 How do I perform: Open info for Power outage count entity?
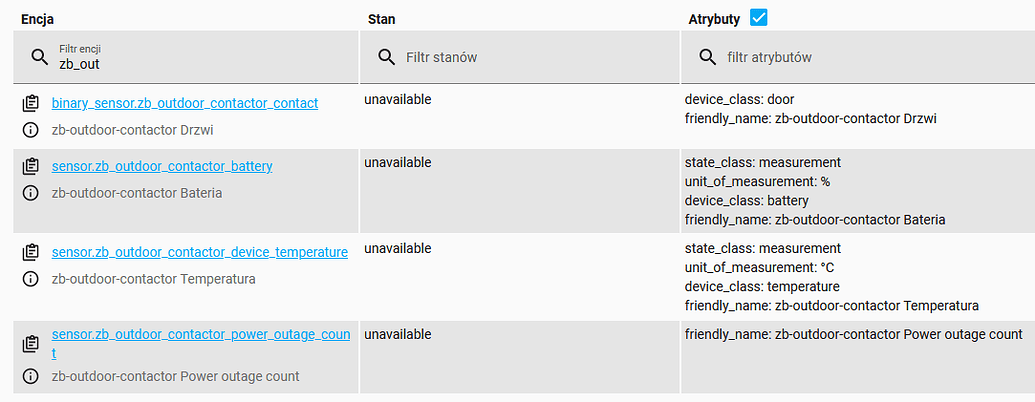click(30, 376)
